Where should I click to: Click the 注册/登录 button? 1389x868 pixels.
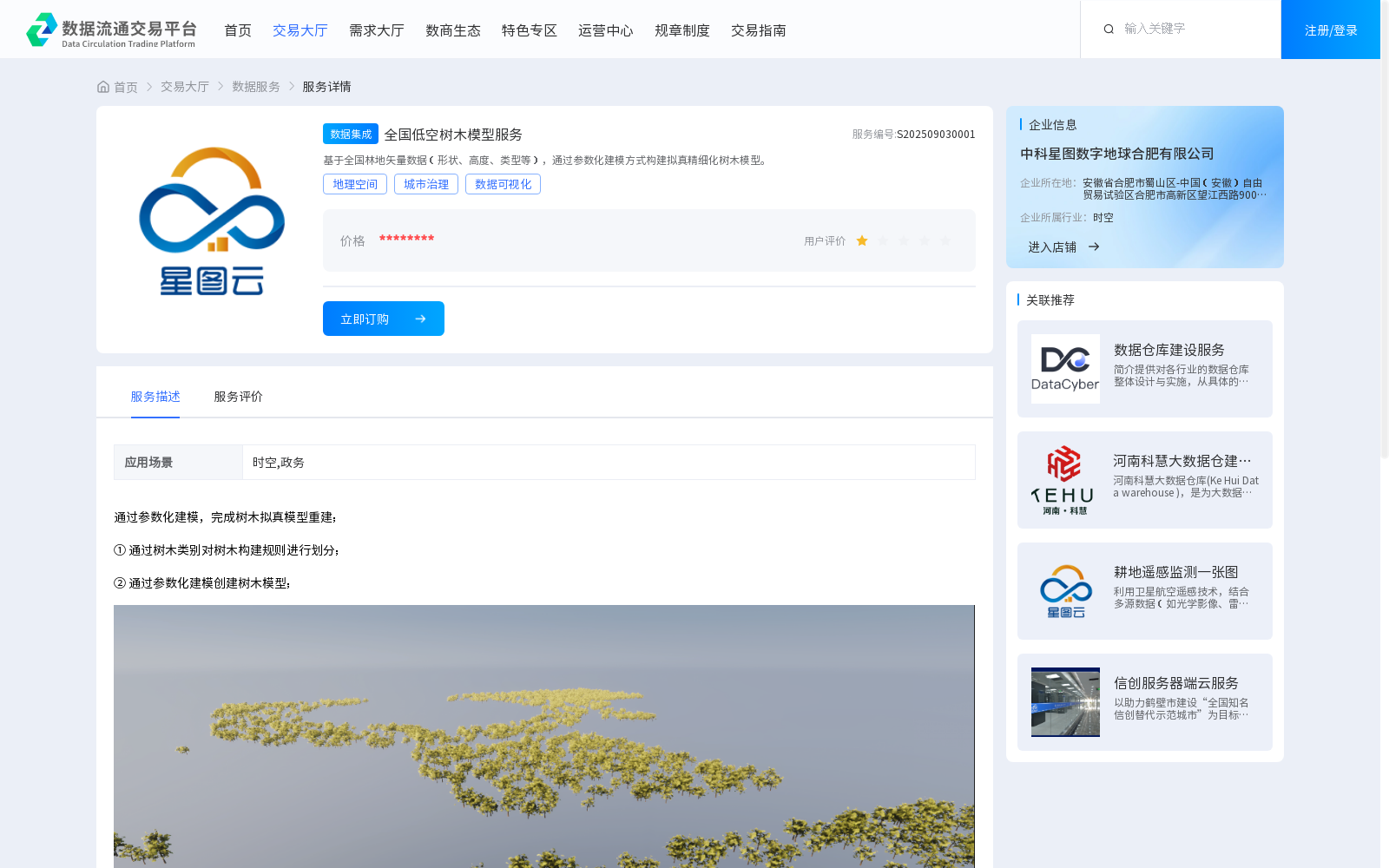[1331, 30]
